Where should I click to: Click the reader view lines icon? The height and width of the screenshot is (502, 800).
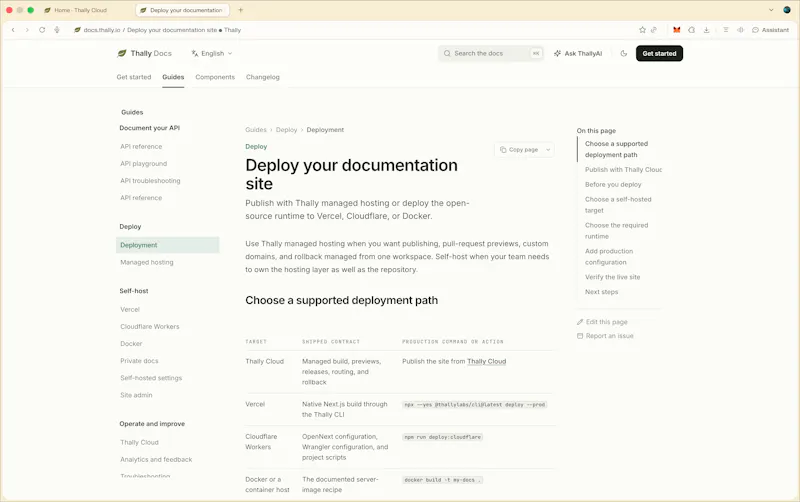click(726, 30)
